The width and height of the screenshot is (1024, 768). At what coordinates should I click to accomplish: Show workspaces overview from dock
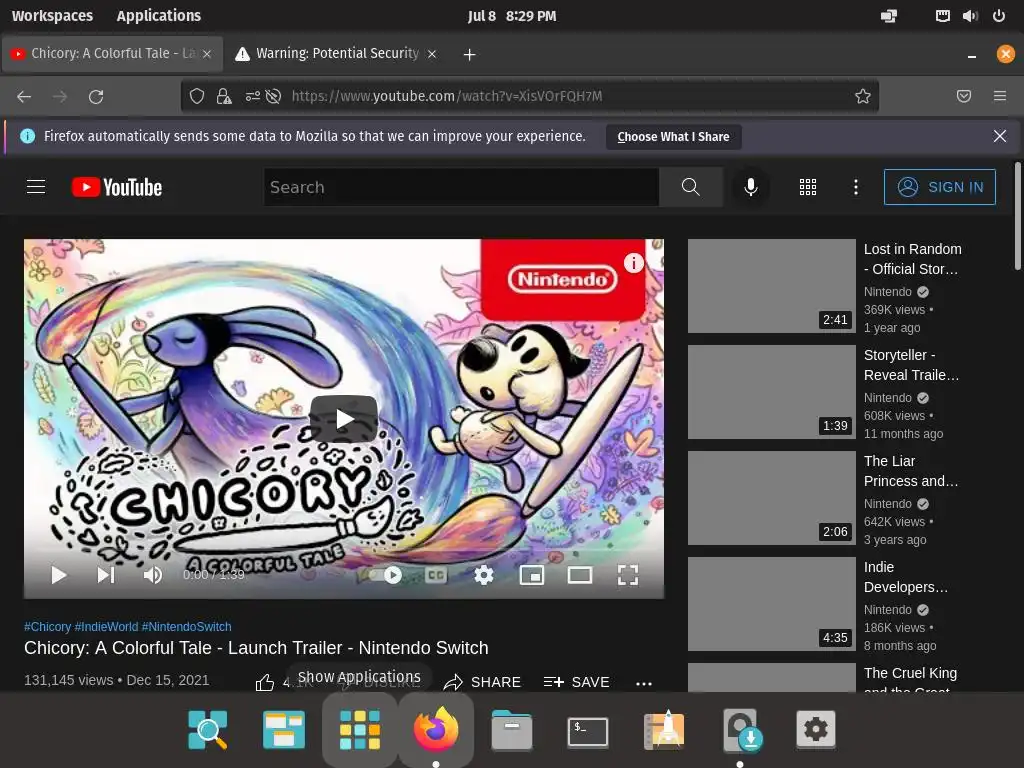point(283,729)
